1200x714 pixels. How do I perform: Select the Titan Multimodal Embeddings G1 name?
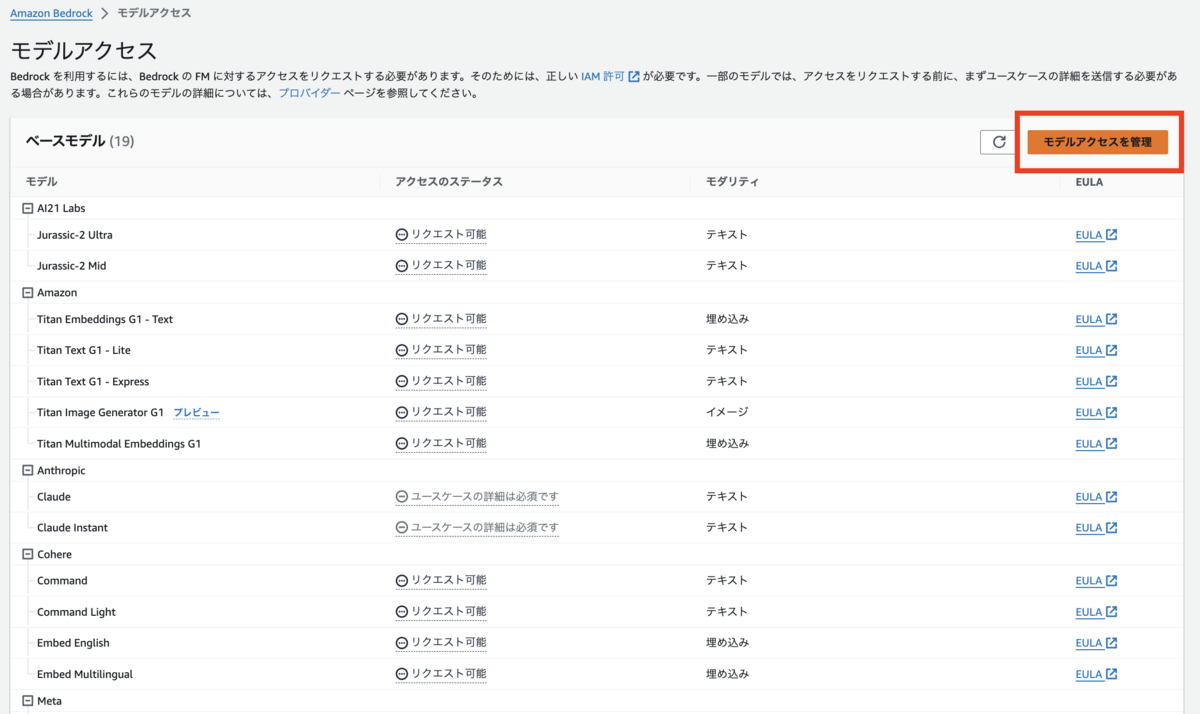119,444
